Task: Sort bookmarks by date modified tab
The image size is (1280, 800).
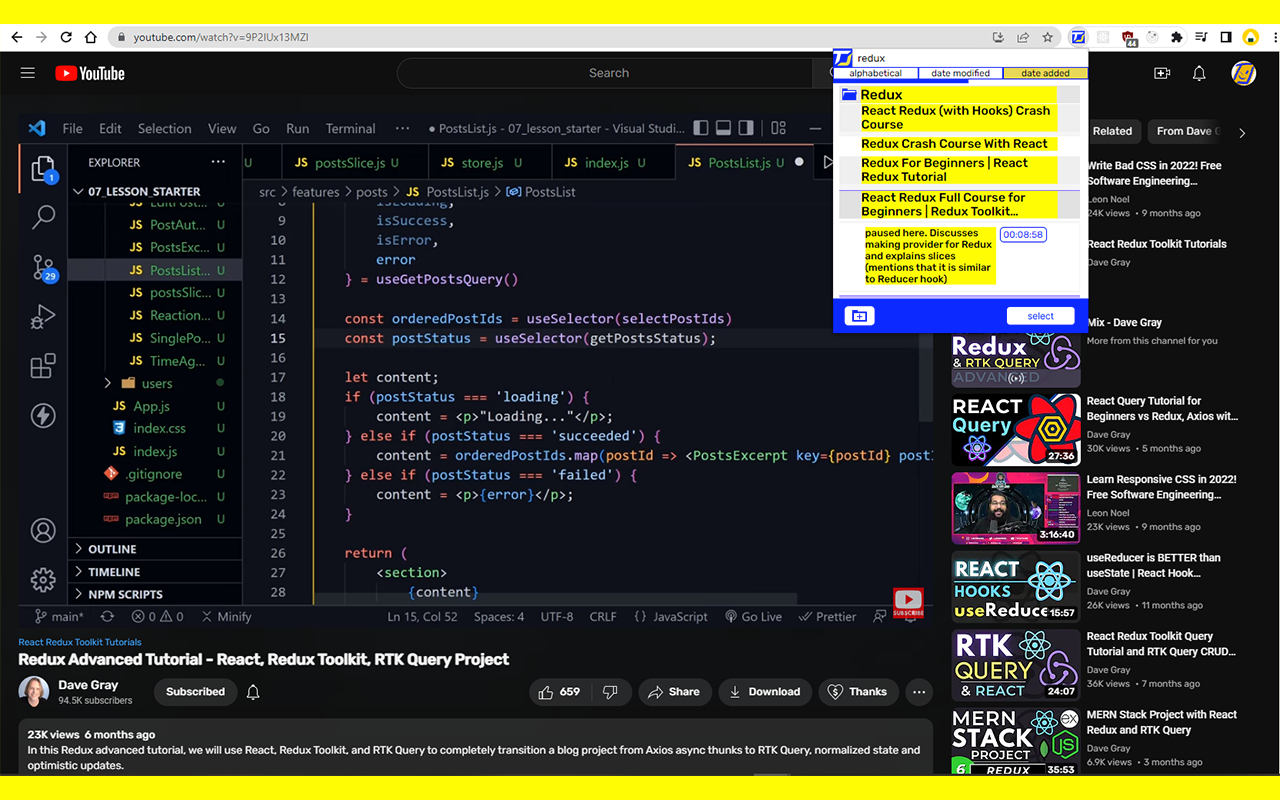Action: (x=960, y=73)
